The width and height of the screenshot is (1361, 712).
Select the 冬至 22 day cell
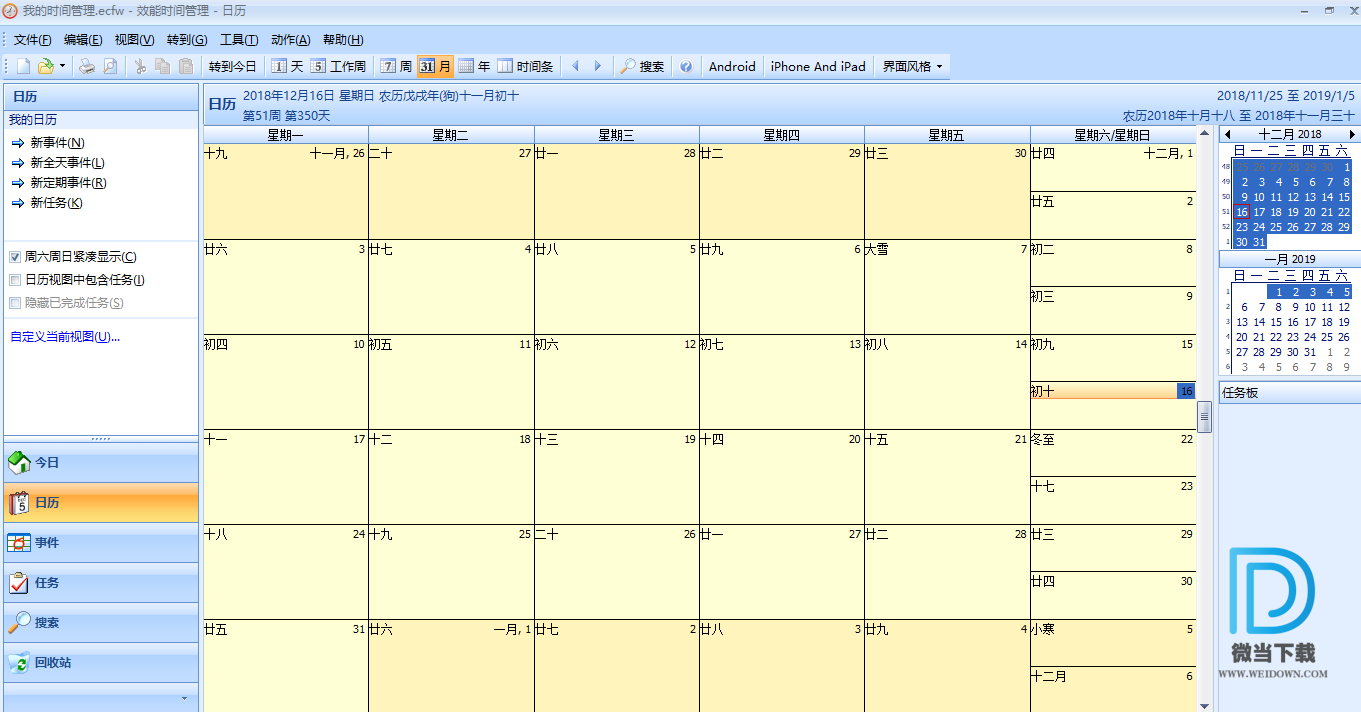(x=1113, y=453)
